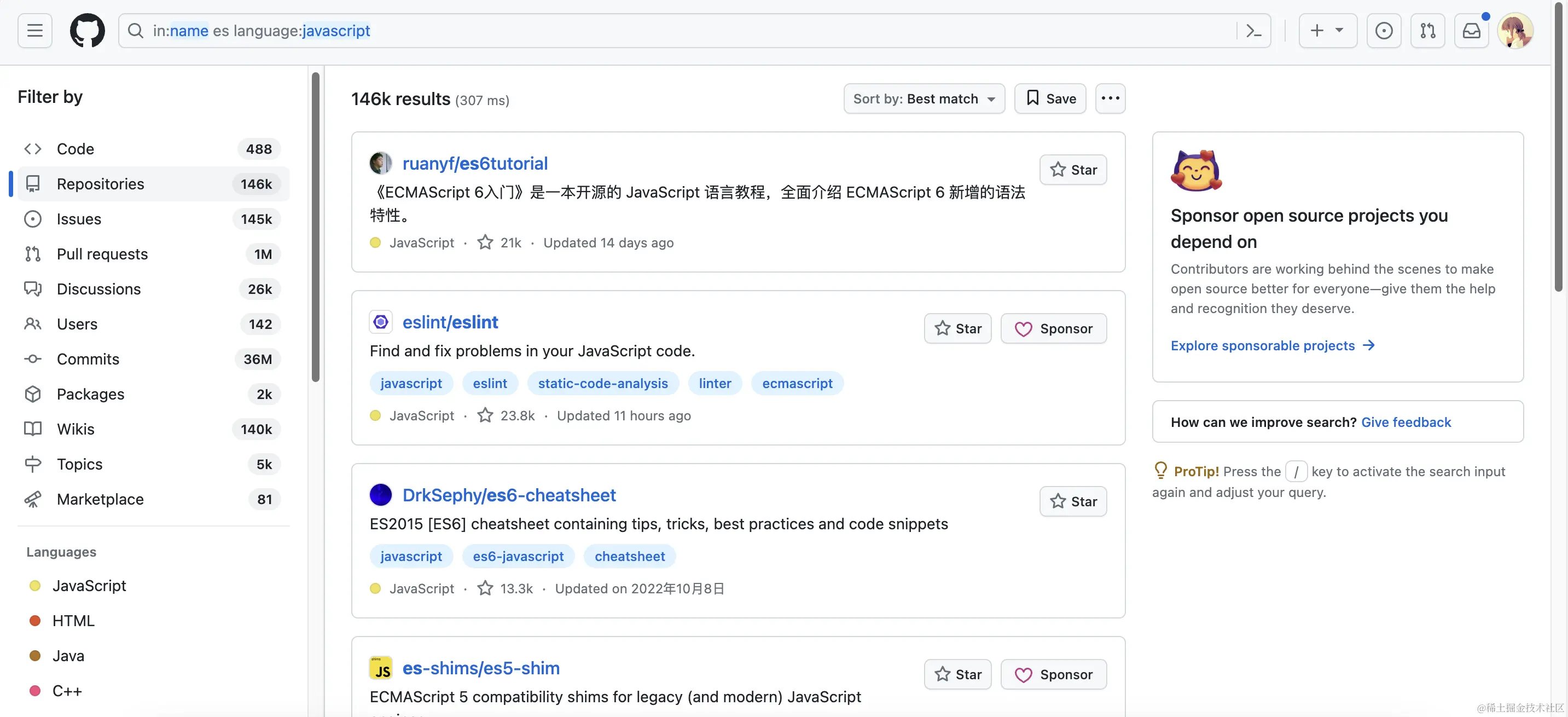Expand the Sort by Best match dropdown
The width and height of the screenshot is (1568, 717).
pos(924,98)
